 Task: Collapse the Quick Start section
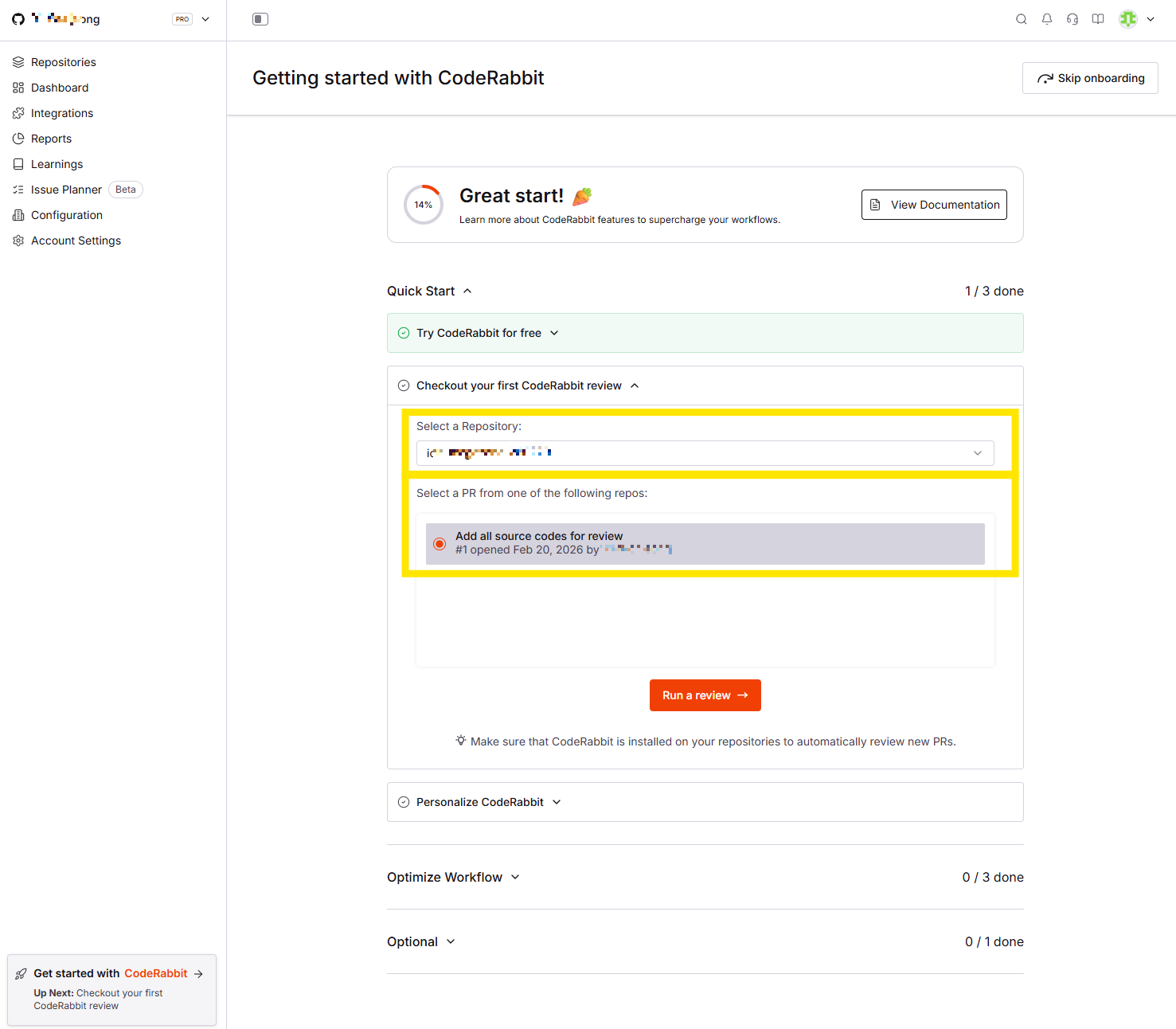[467, 291]
